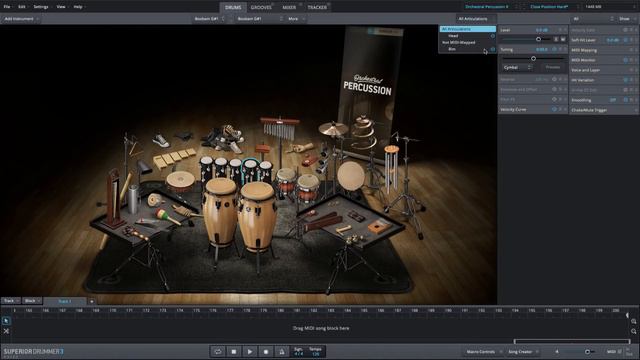This screenshot has height=360, width=640.
Task: Open the Help menu
Action: 78,7
